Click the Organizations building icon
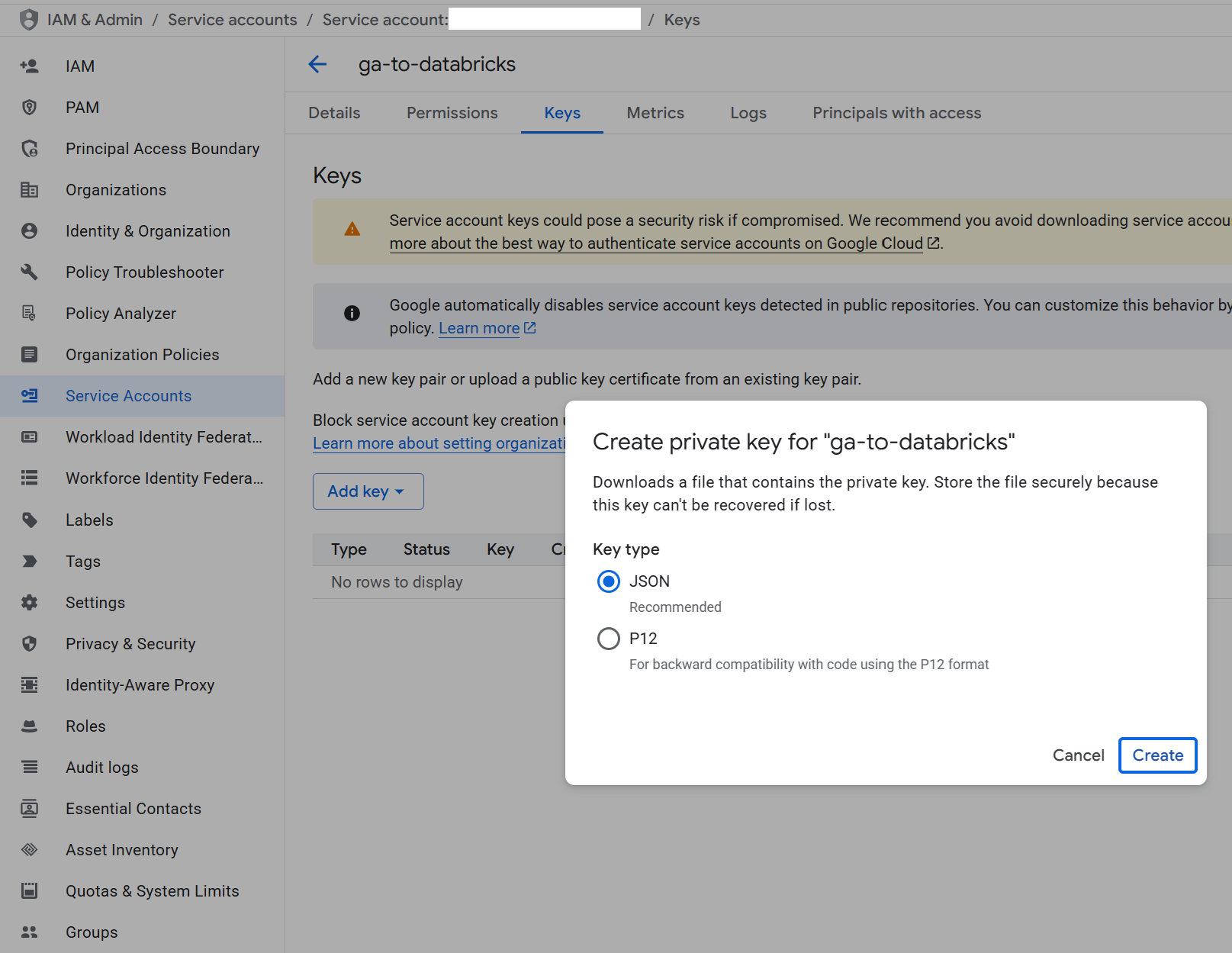 [30, 190]
